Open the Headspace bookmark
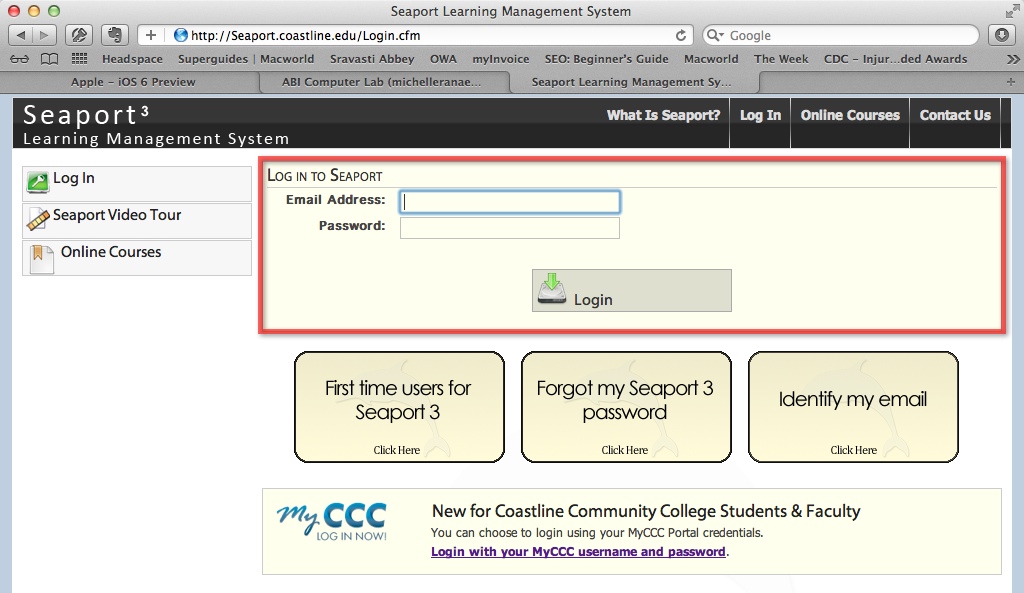The height and width of the screenshot is (593, 1024). coord(132,59)
